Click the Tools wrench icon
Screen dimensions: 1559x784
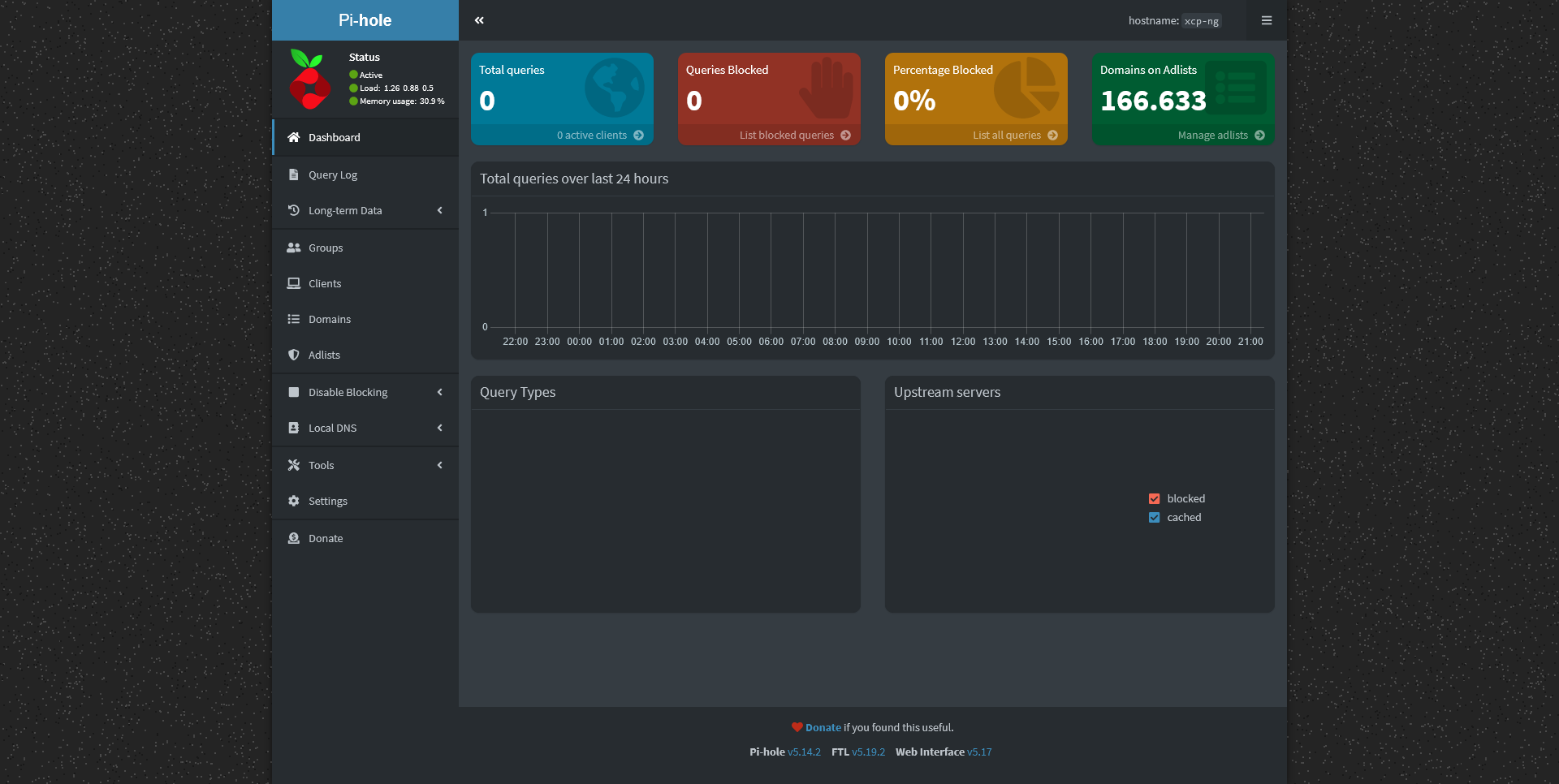294,465
